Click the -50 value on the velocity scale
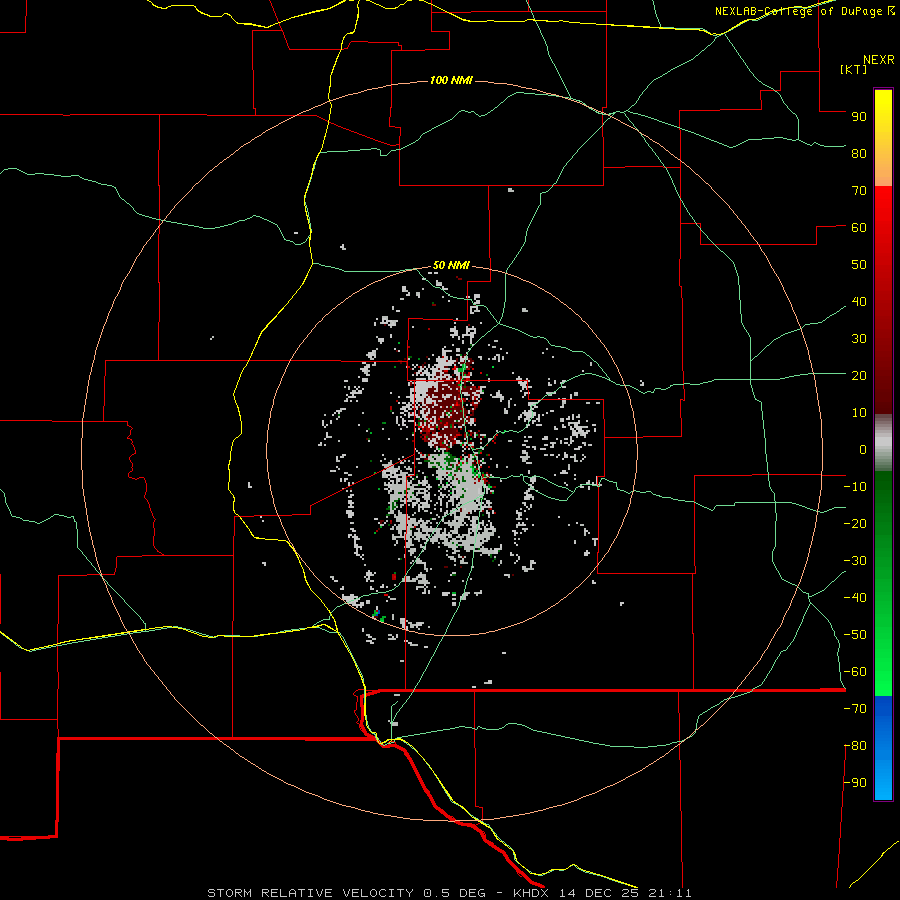The height and width of the screenshot is (900, 900). [855, 635]
